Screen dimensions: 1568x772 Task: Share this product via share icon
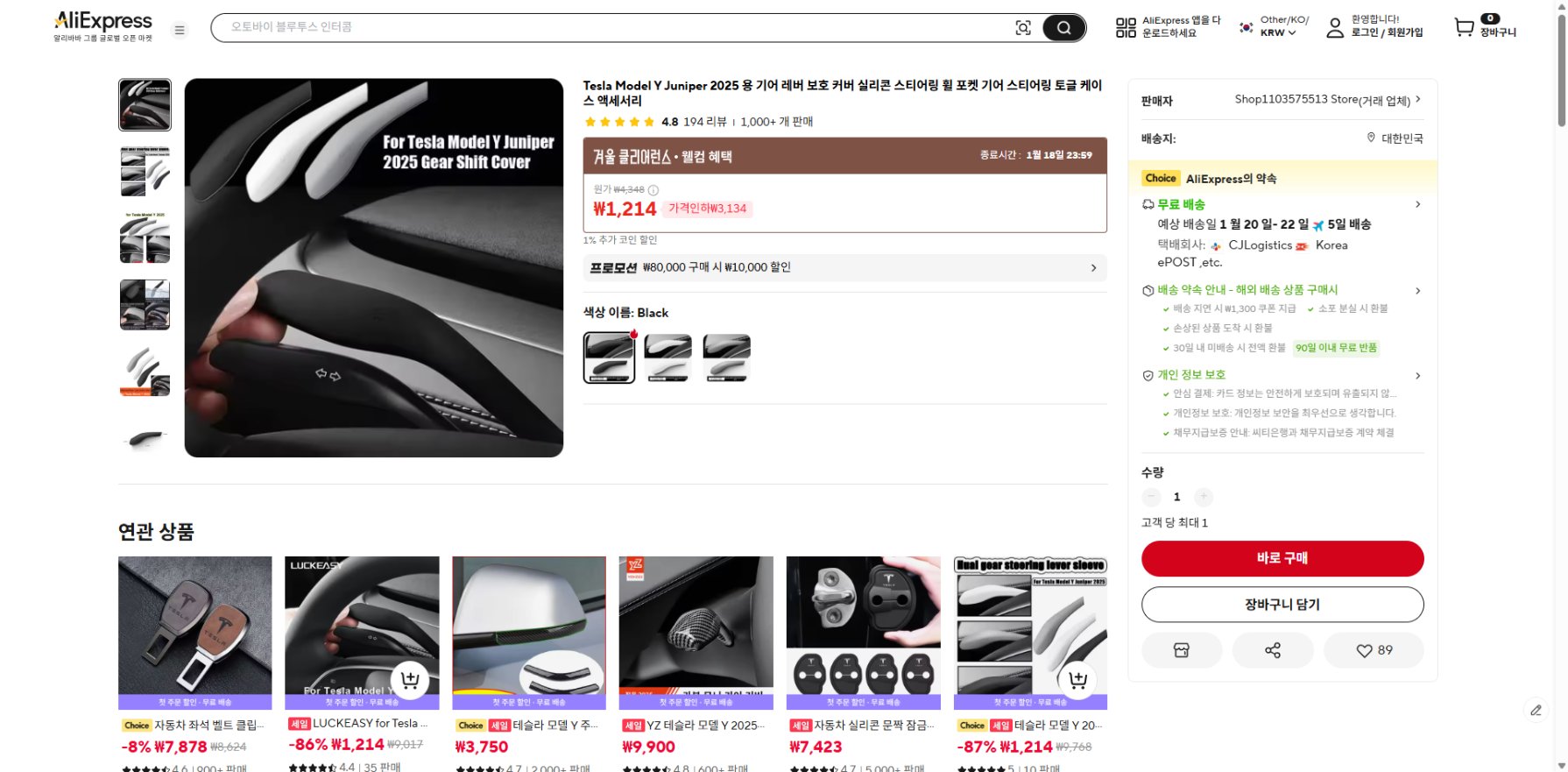(1273, 650)
